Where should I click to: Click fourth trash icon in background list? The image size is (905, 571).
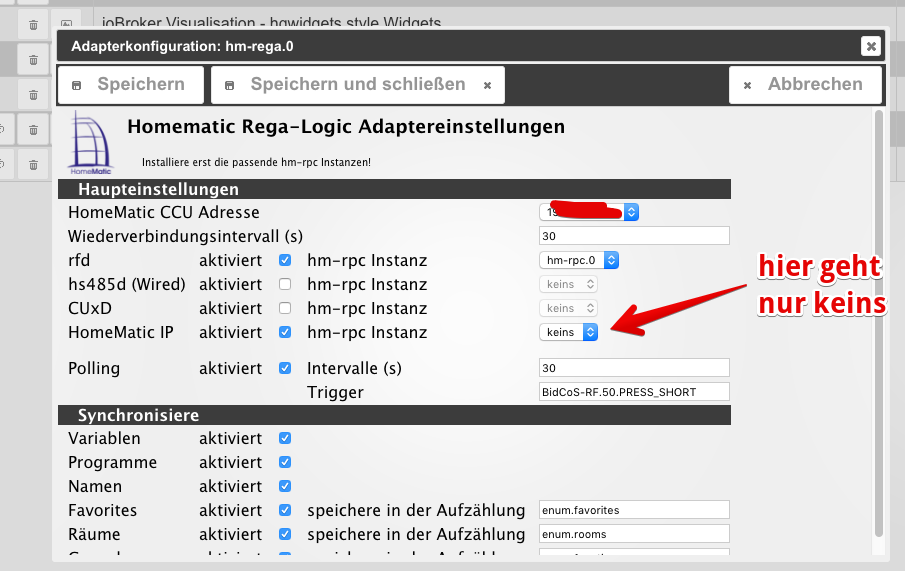click(33, 130)
